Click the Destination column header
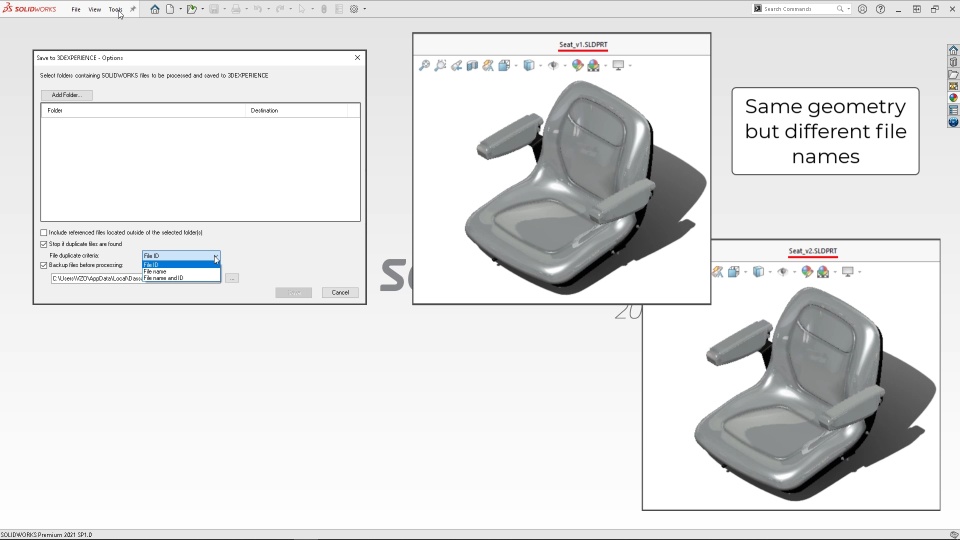 pos(296,110)
